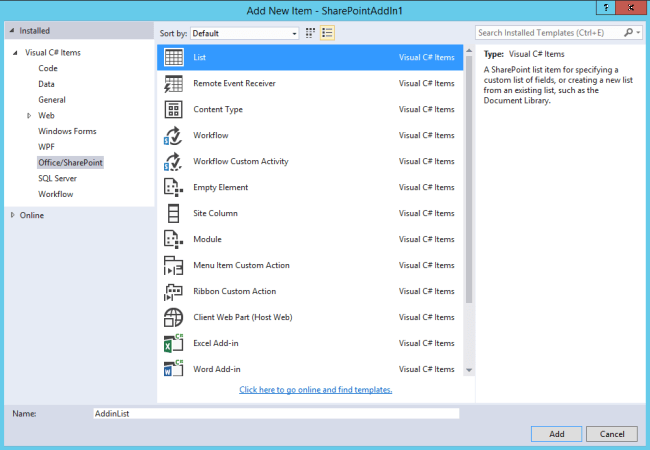Select the 'Site Column' row text
The height and width of the screenshot is (450, 650).
(215, 213)
